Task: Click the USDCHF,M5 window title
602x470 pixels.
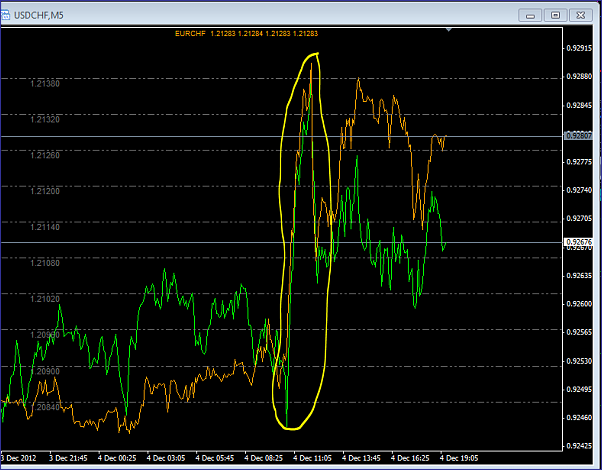Action: point(39,15)
